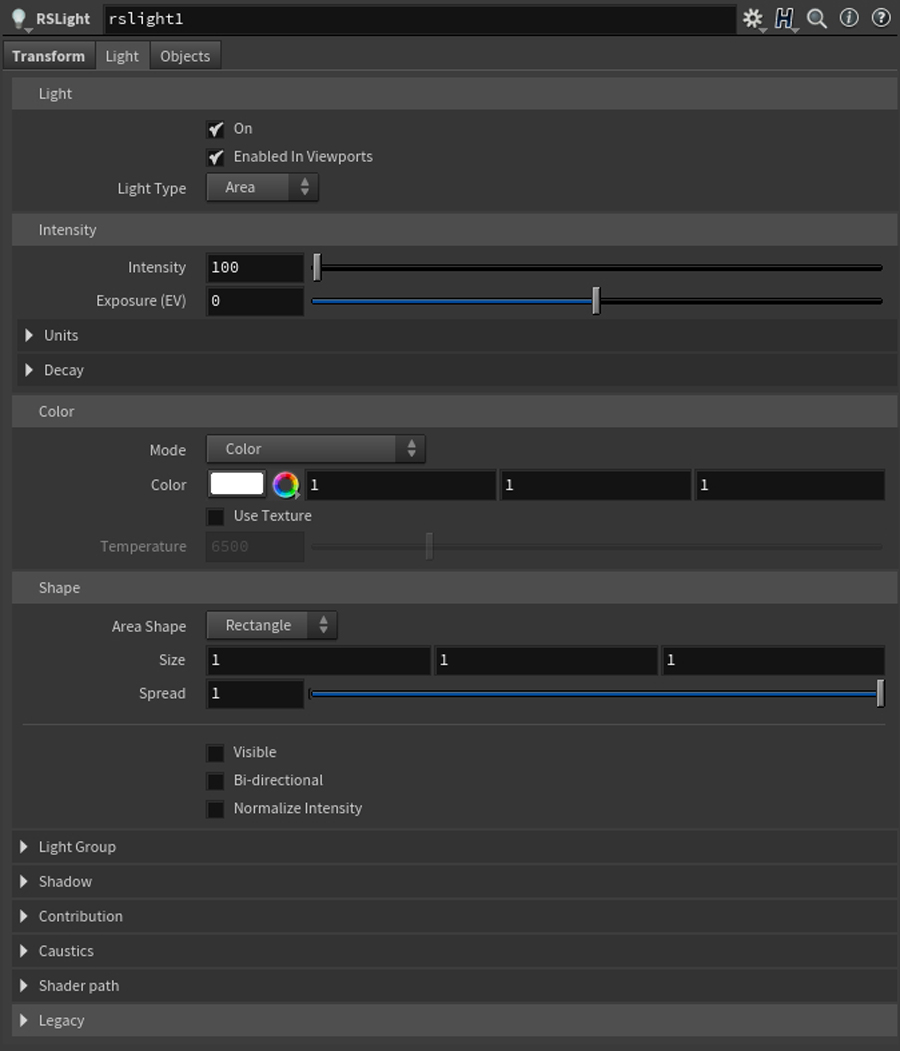Check the Normalize Intensity option
The image size is (900, 1051).
[215, 809]
